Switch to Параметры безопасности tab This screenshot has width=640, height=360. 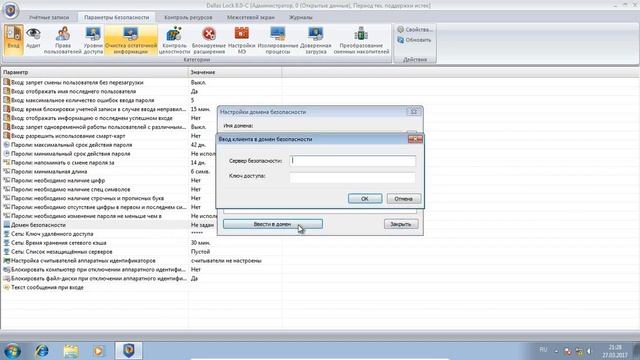click(x=117, y=18)
